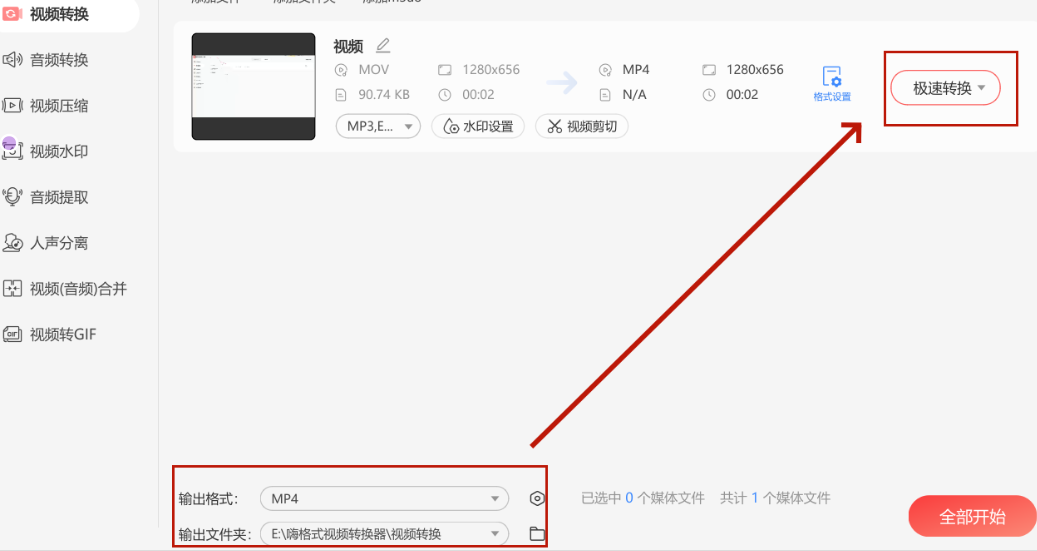Open the 输出文件夹 path dropdown

[x=384, y=534]
